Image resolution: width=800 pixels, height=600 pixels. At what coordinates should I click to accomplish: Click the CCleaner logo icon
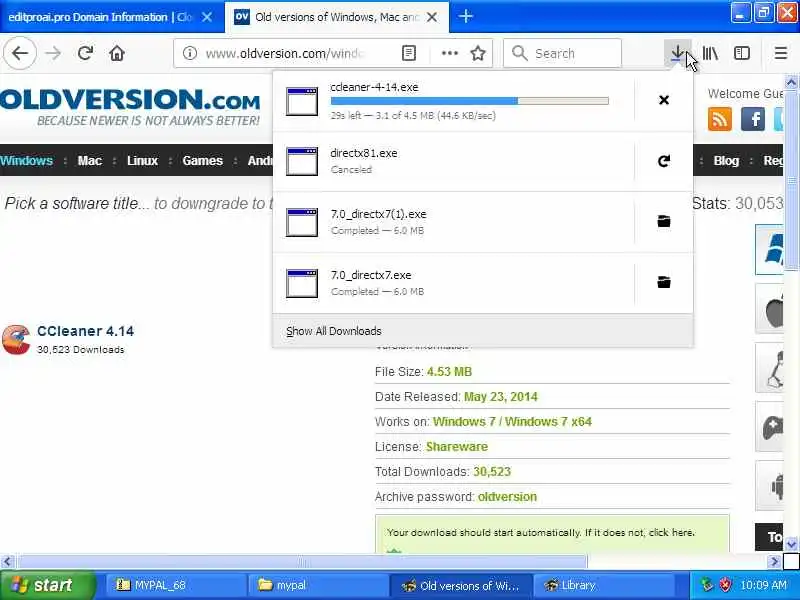coord(16,339)
